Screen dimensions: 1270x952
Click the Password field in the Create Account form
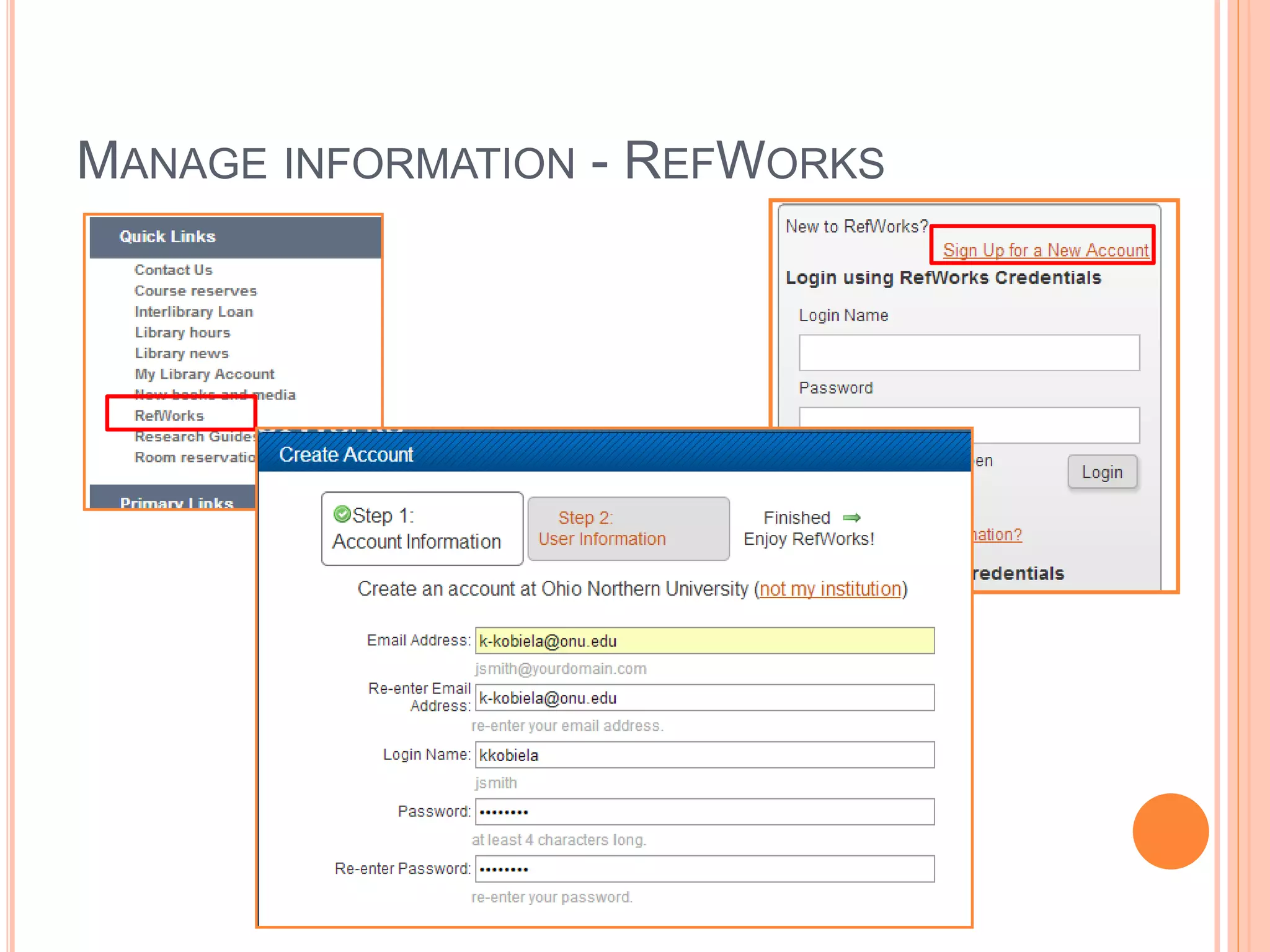point(704,812)
